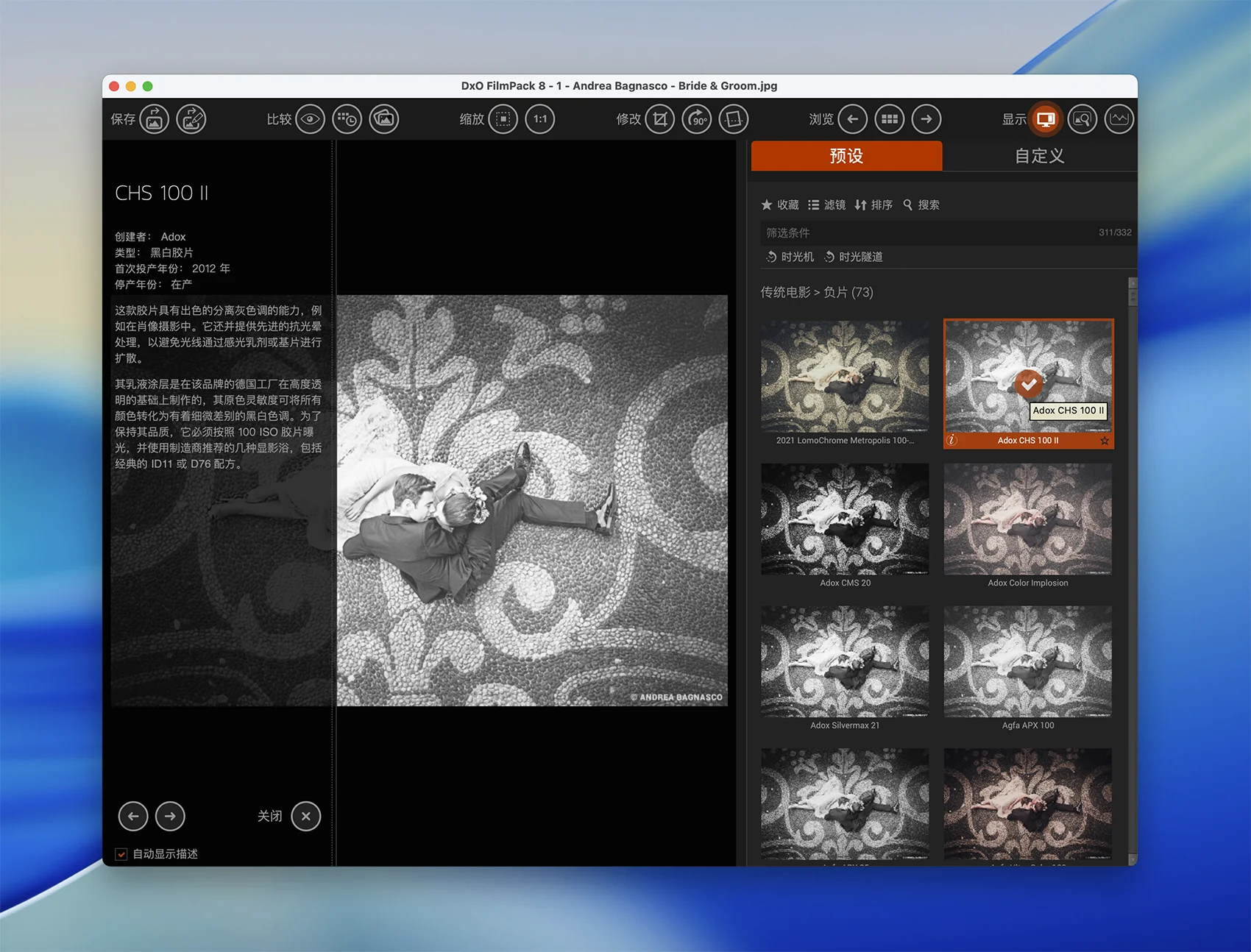This screenshot has height=952, width=1251.
Task: Favorite Adox CHS 100 II with the star
Action: (1105, 441)
